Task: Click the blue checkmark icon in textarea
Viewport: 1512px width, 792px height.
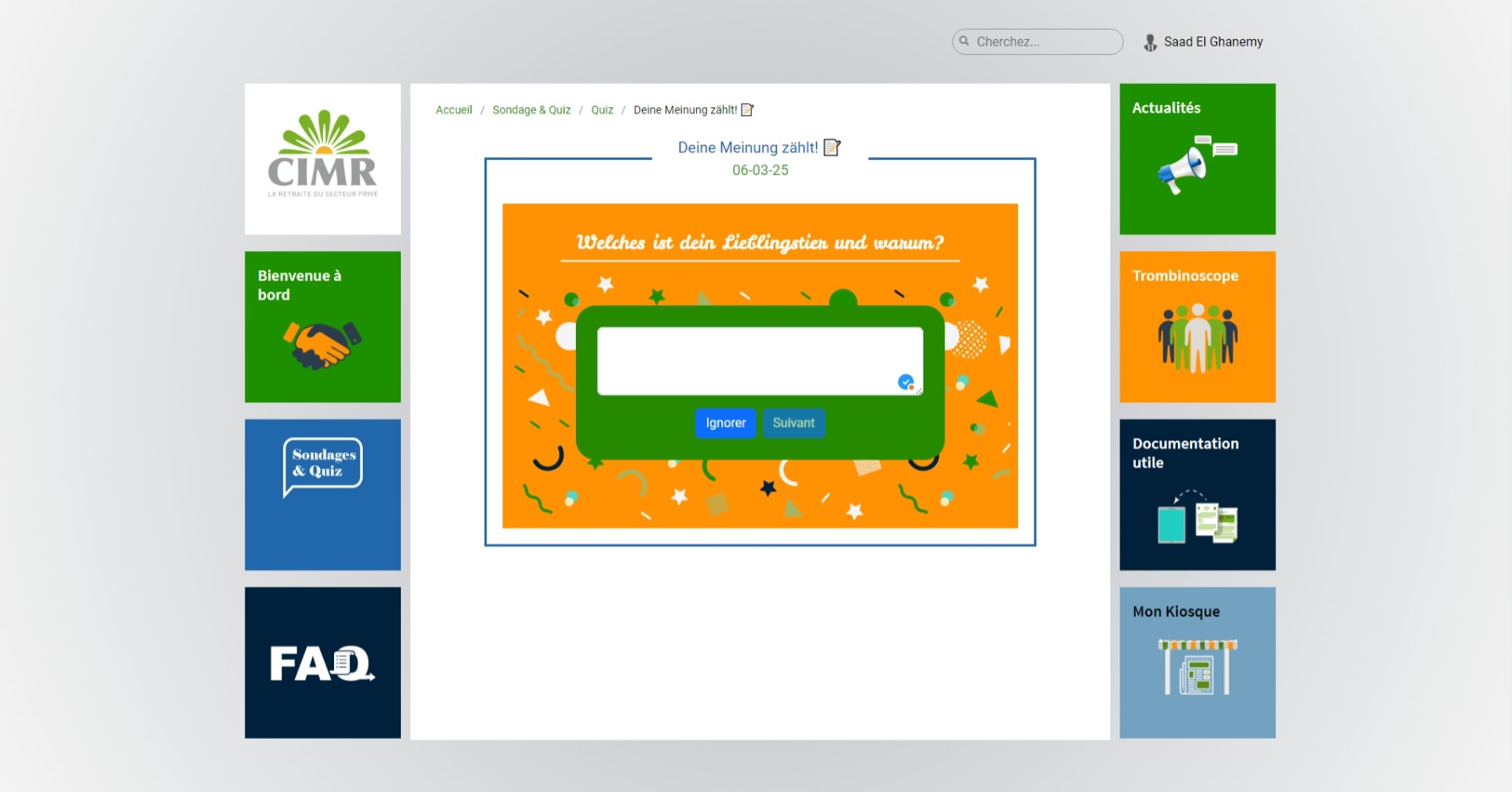Action: [906, 382]
